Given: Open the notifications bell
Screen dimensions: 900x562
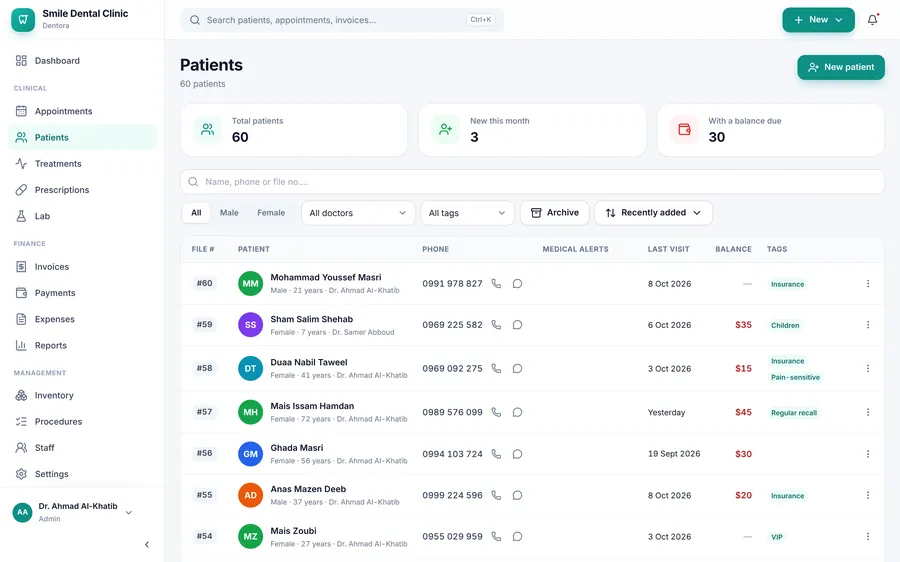Looking at the screenshot, I should point(872,20).
